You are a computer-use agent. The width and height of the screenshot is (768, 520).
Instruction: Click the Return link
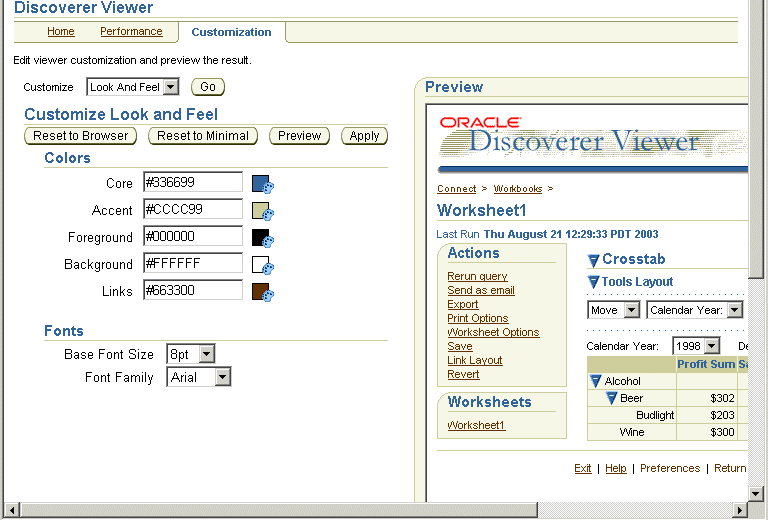coord(730,468)
